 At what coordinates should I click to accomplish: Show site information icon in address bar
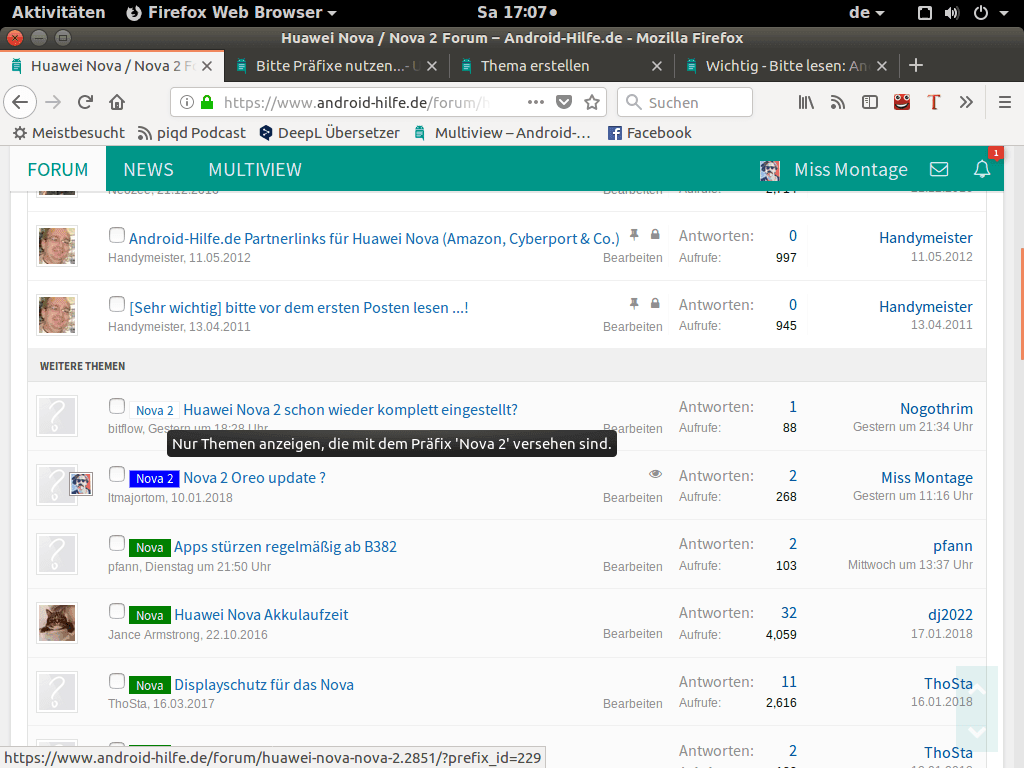click(x=187, y=103)
